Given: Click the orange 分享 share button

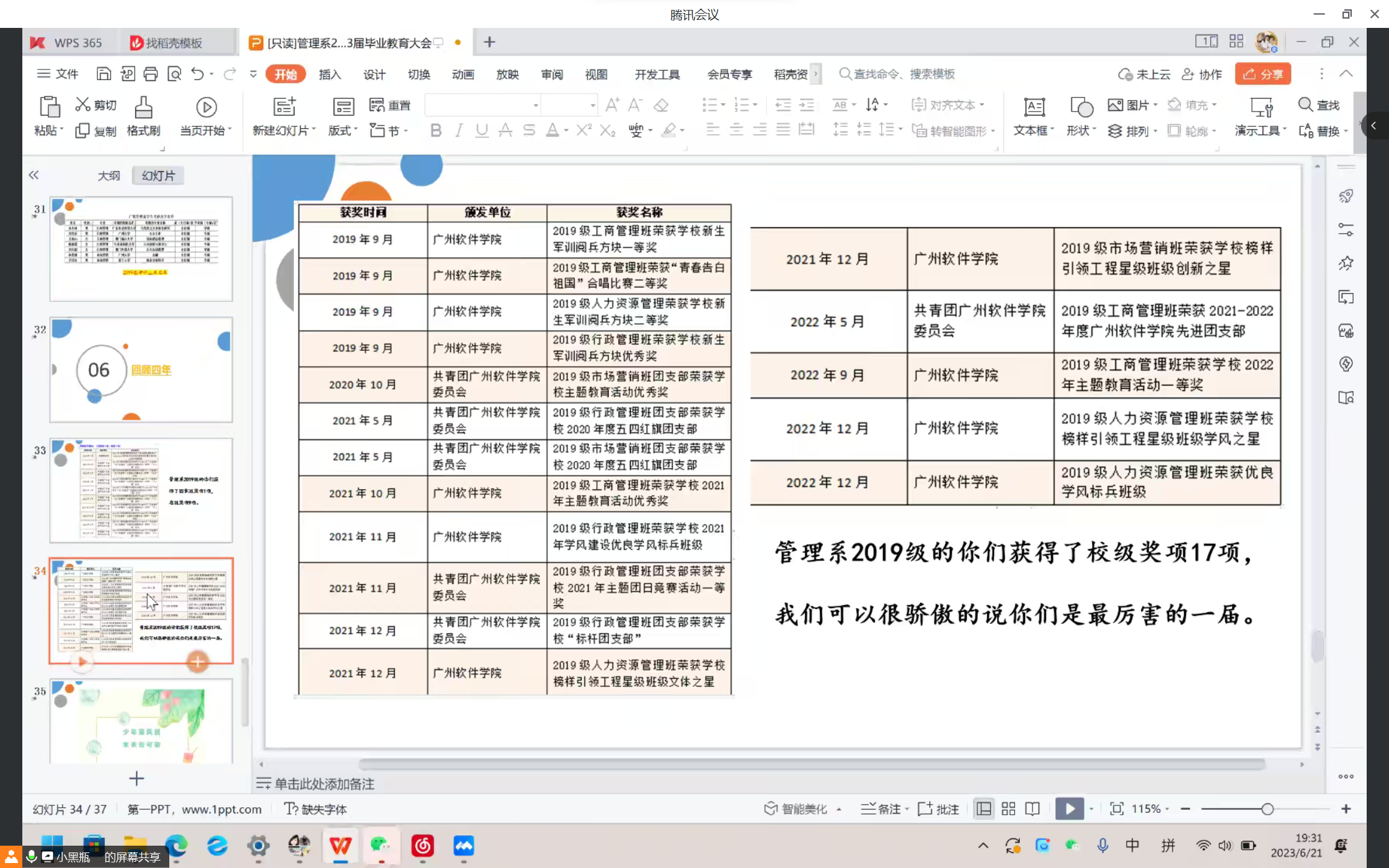Looking at the screenshot, I should (x=1263, y=74).
